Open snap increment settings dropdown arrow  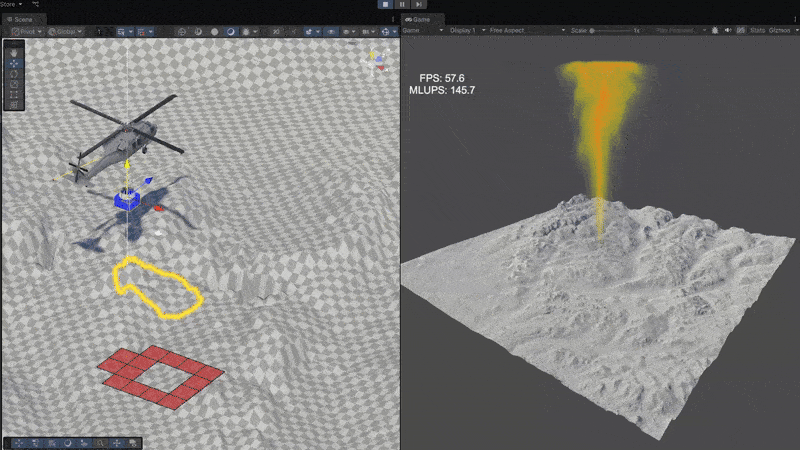click(x=151, y=32)
